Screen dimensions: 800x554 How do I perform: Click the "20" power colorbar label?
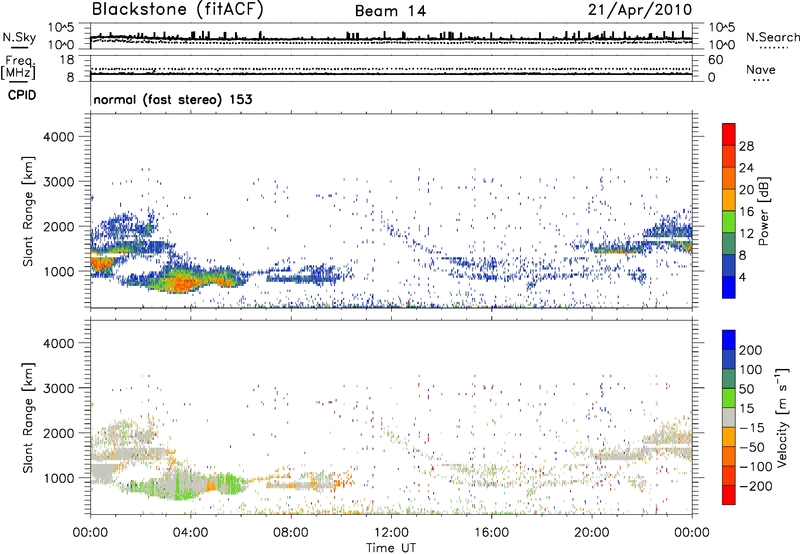point(746,190)
